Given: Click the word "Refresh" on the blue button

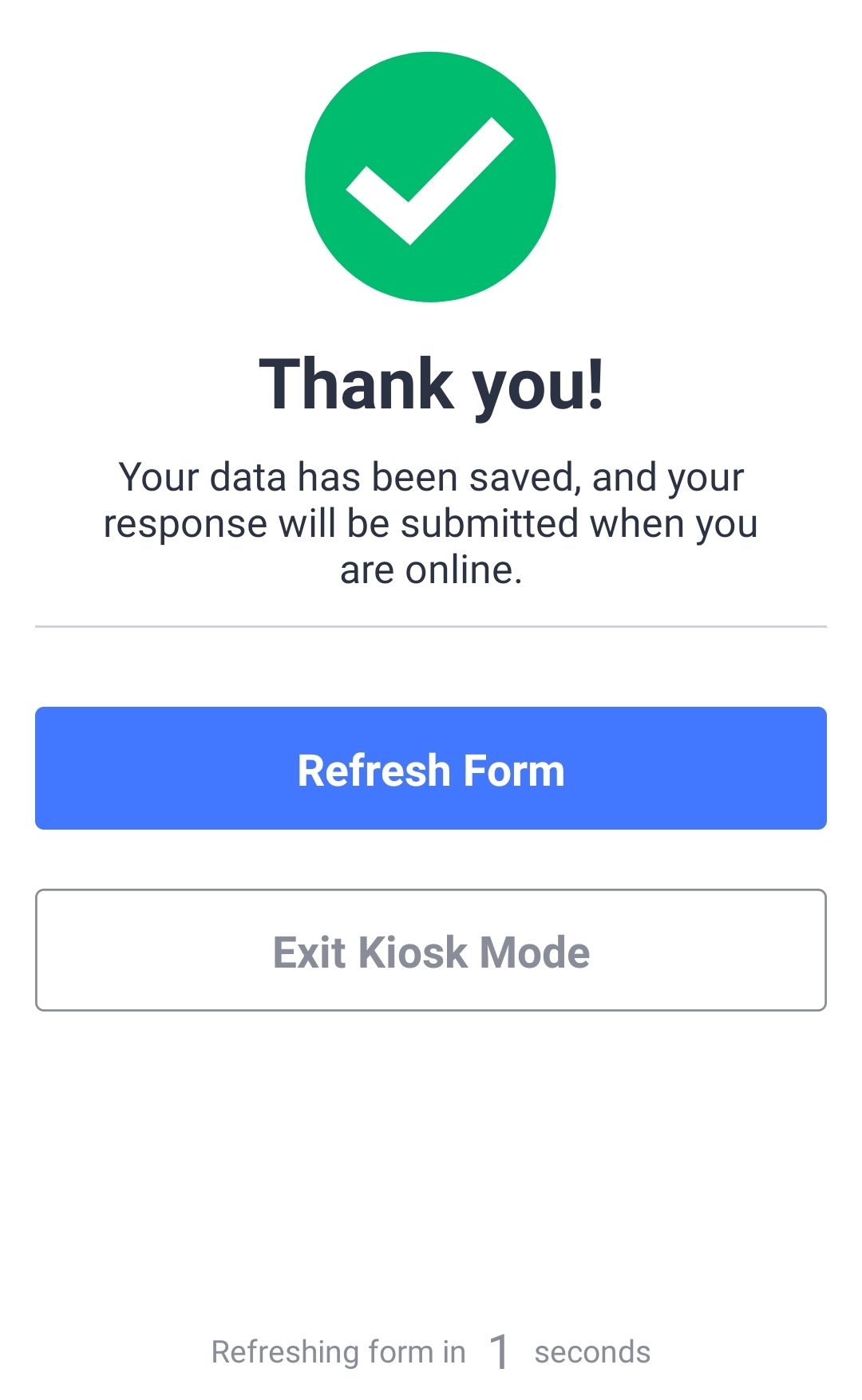Looking at the screenshot, I should point(374,771).
